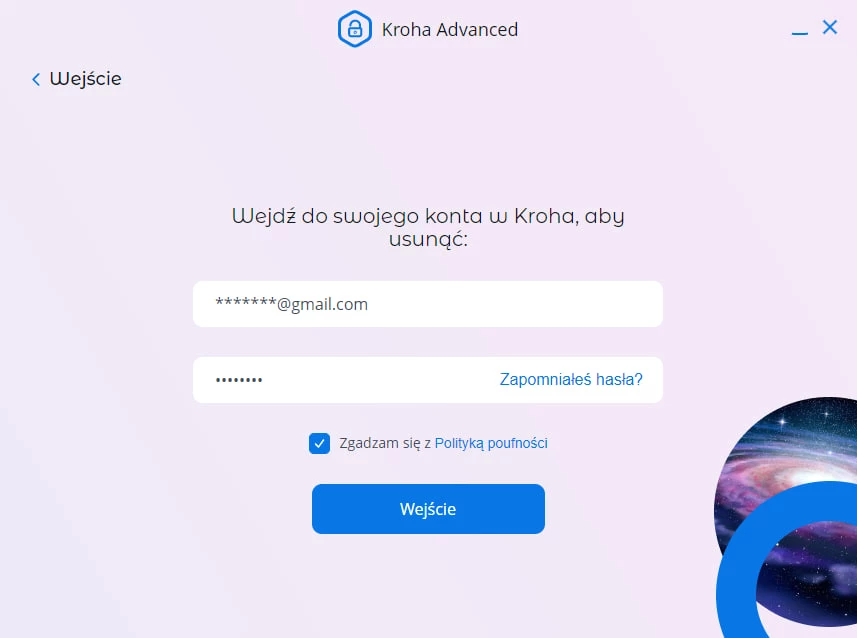The height and width of the screenshot is (638, 857).
Task: Uncheck the privacy policy agreement checkbox
Action: pos(319,443)
